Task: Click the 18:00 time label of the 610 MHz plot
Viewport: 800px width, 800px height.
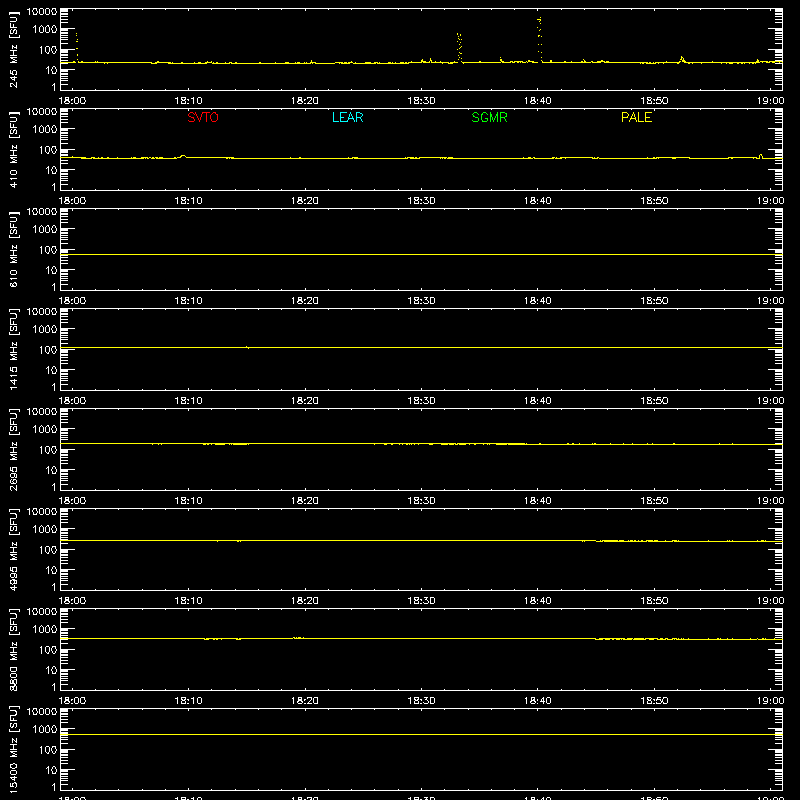Action: (72, 301)
